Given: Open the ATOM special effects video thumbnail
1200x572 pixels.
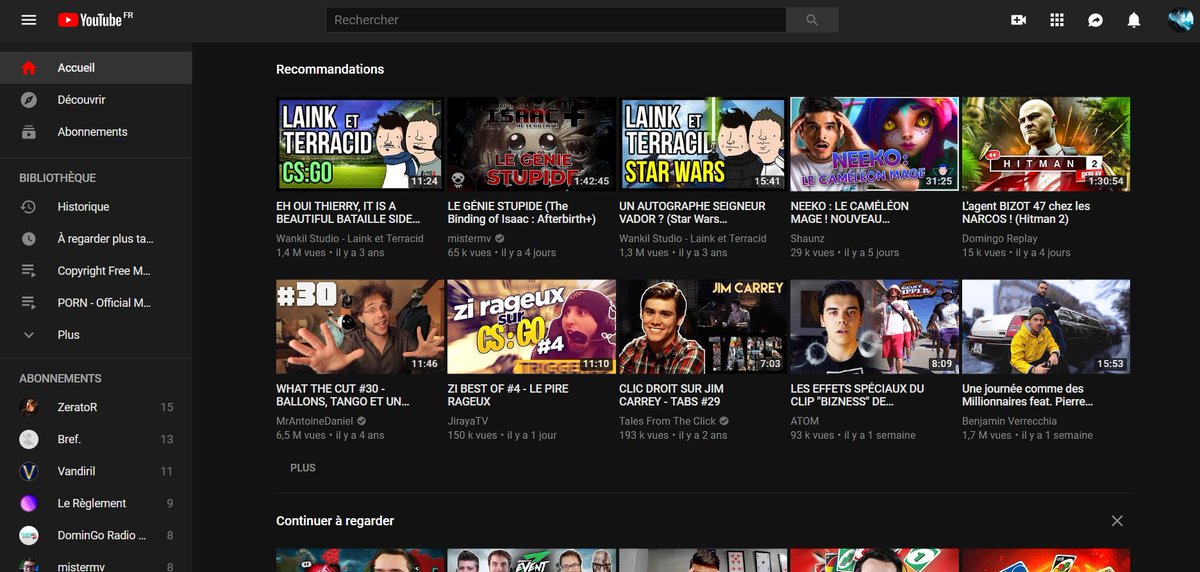Looking at the screenshot, I should (x=874, y=327).
